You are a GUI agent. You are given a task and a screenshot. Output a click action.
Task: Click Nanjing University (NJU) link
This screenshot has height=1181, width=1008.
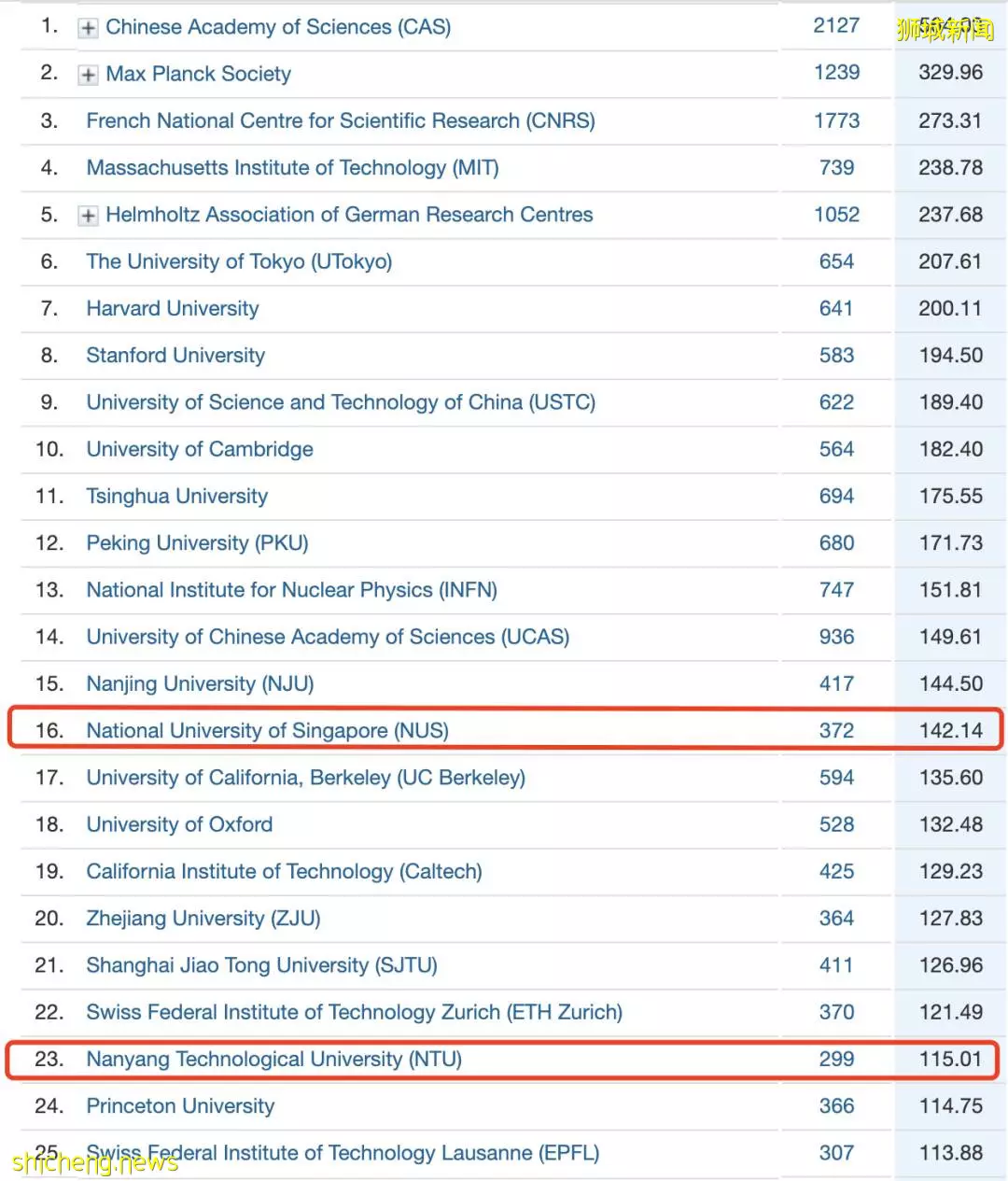[200, 683]
